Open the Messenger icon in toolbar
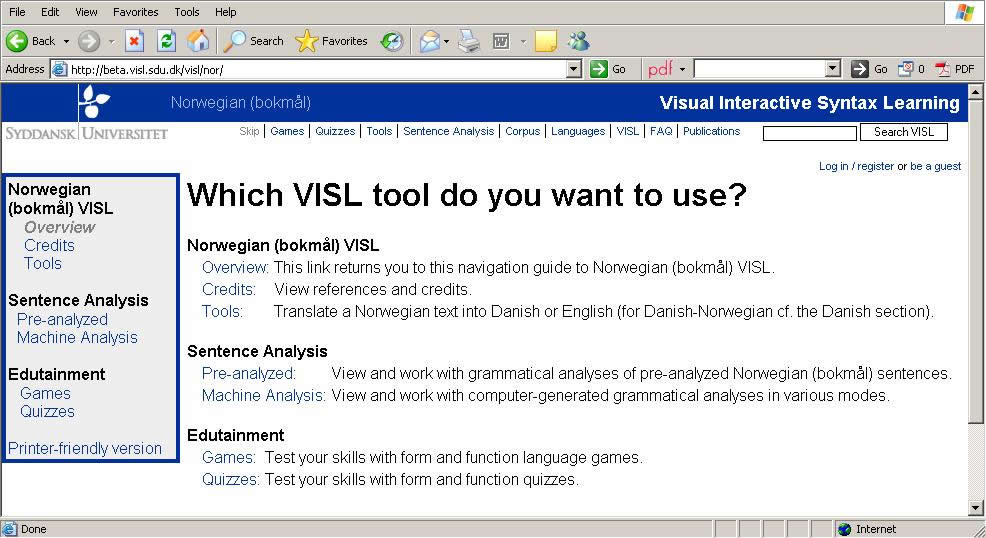This screenshot has height=538, width=986. coord(578,41)
